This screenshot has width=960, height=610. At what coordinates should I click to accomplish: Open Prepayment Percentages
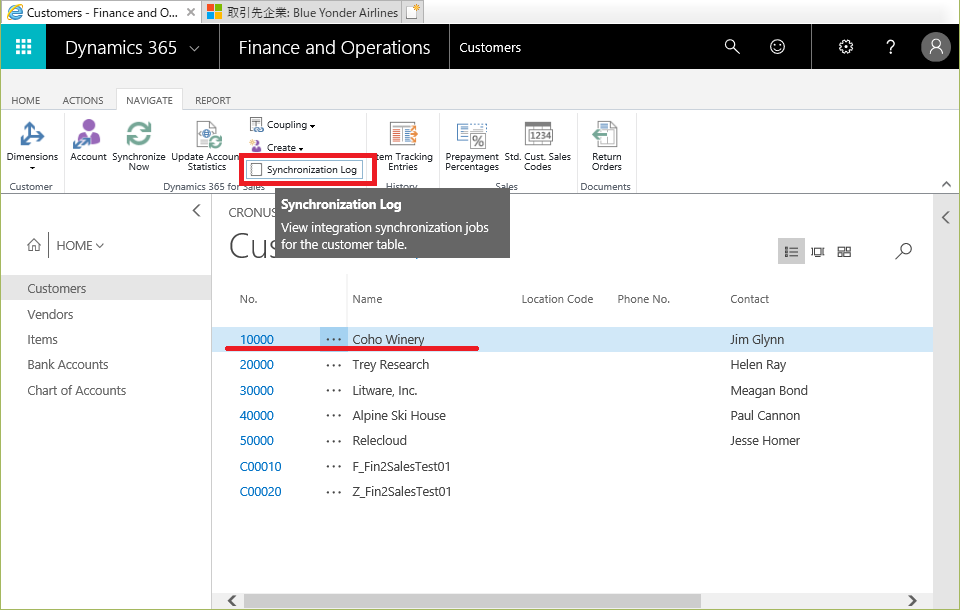(472, 146)
